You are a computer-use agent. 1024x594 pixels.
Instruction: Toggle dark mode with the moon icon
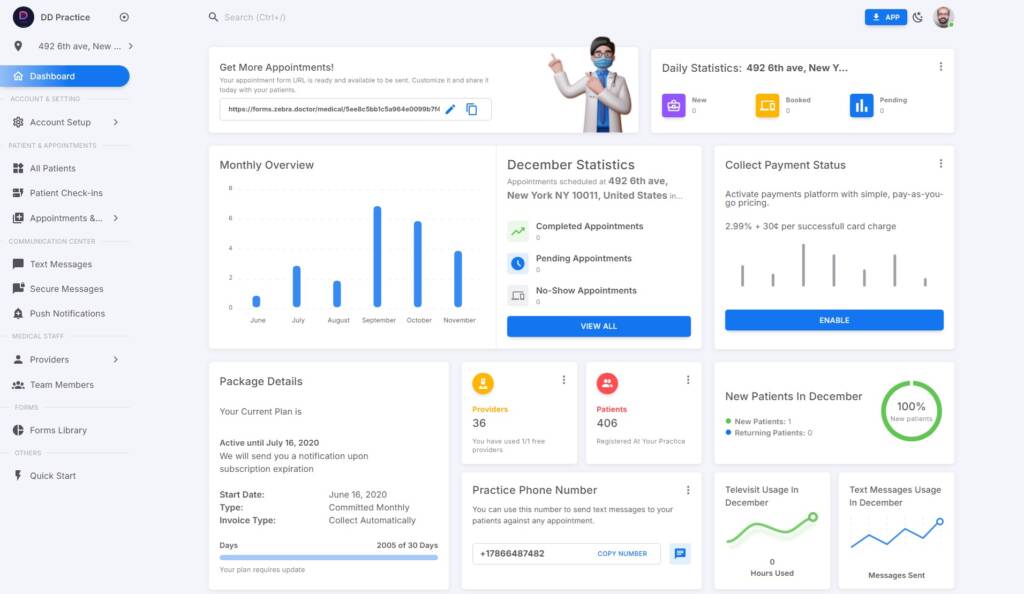(x=918, y=17)
